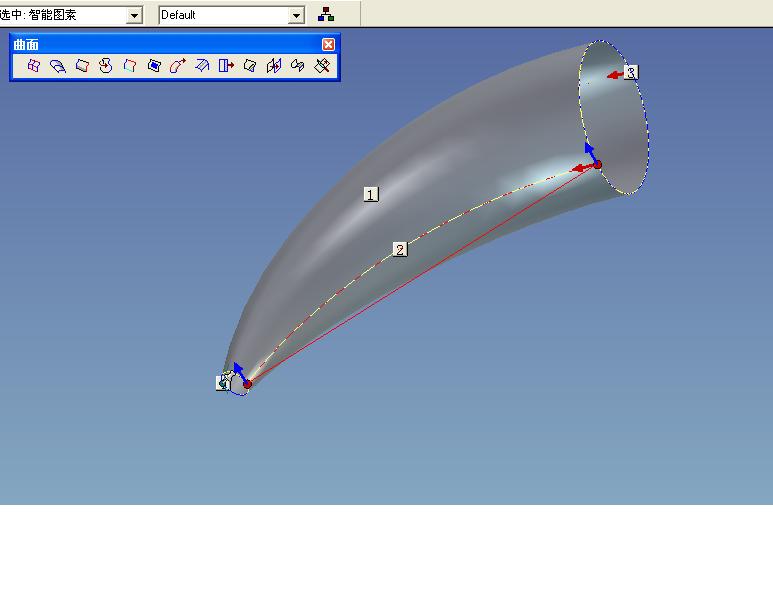Select the mesh surface tool in 曲面 toolbar
773x607 pixels.
click(34, 66)
